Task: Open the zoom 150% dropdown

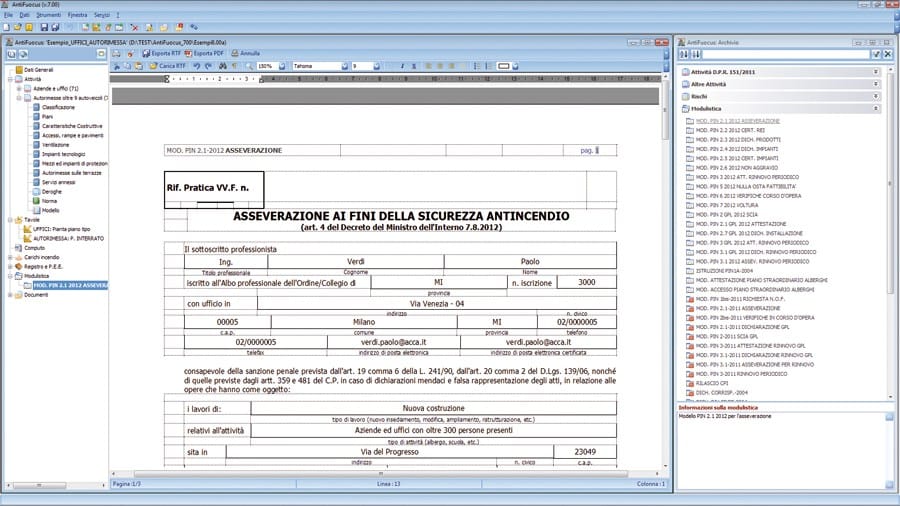Action: pyautogui.click(x=282, y=66)
